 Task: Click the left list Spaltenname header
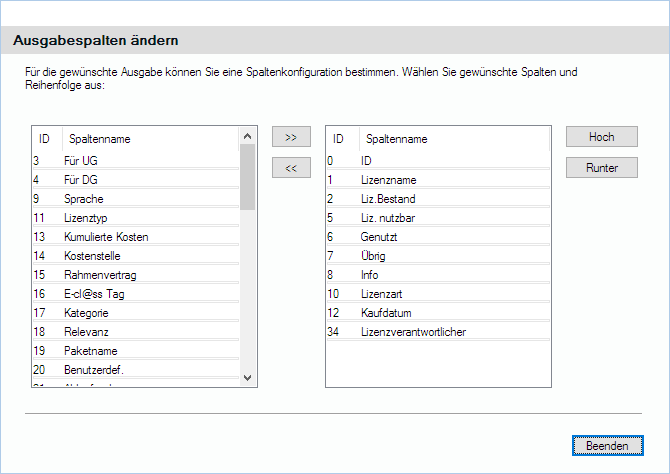150,139
